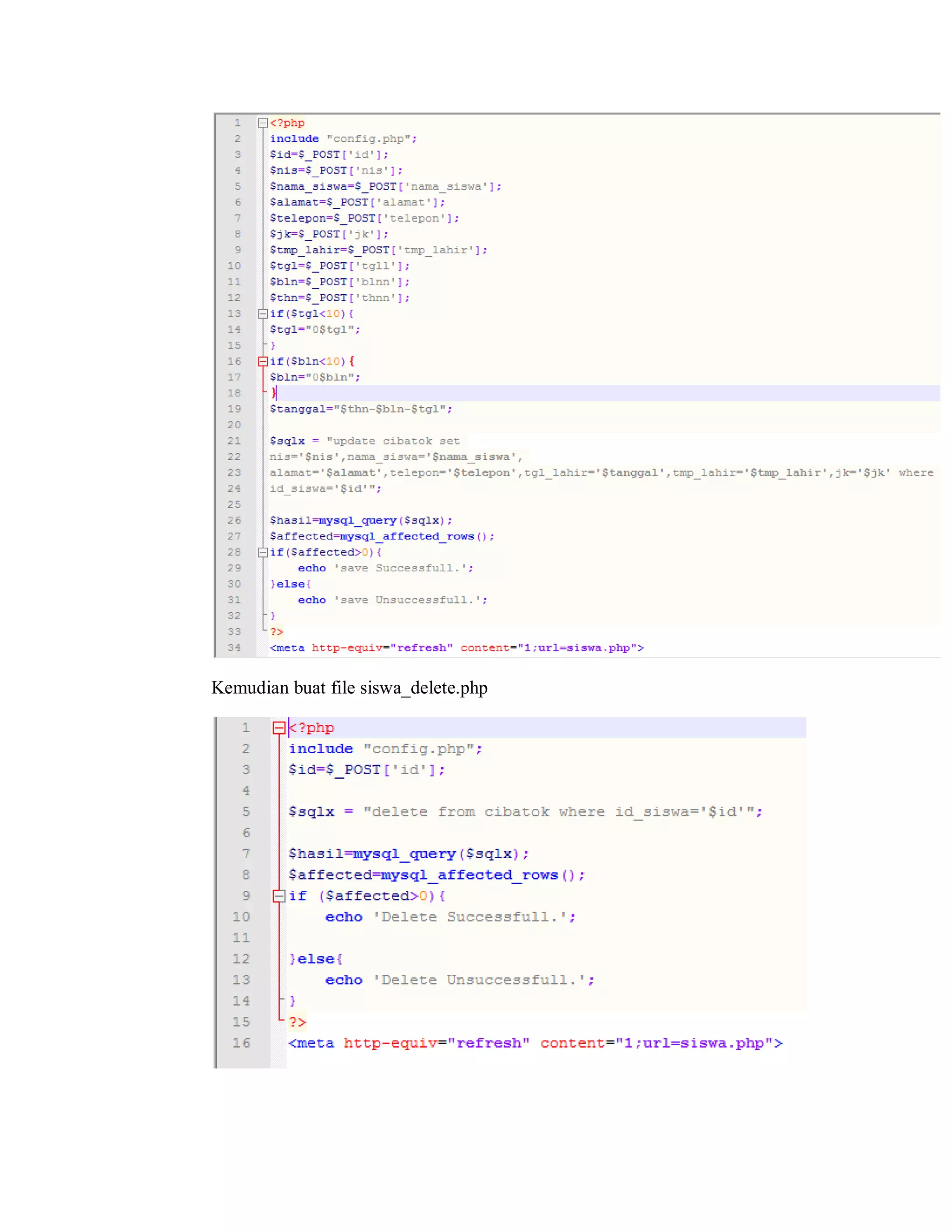
Task: Click echo 'Delete Successfull.' statement
Action: 450,917
